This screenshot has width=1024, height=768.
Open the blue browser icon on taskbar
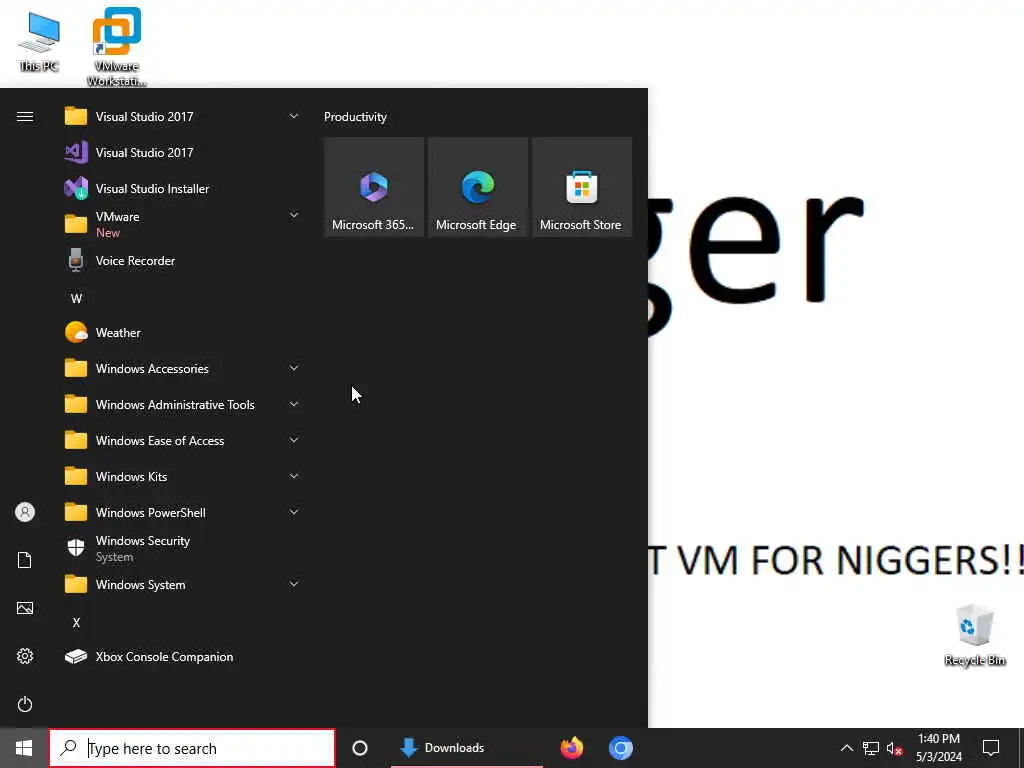coord(620,748)
